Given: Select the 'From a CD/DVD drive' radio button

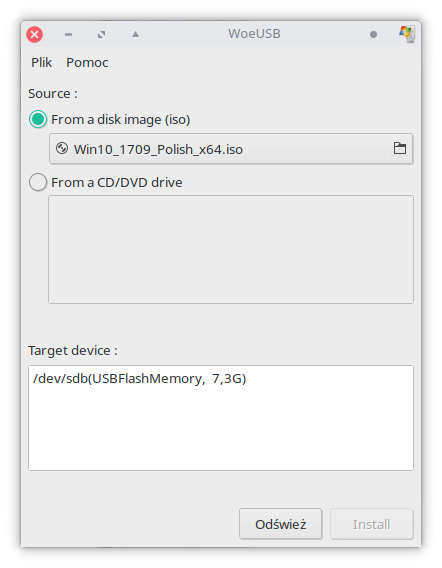Looking at the screenshot, I should [x=38, y=182].
